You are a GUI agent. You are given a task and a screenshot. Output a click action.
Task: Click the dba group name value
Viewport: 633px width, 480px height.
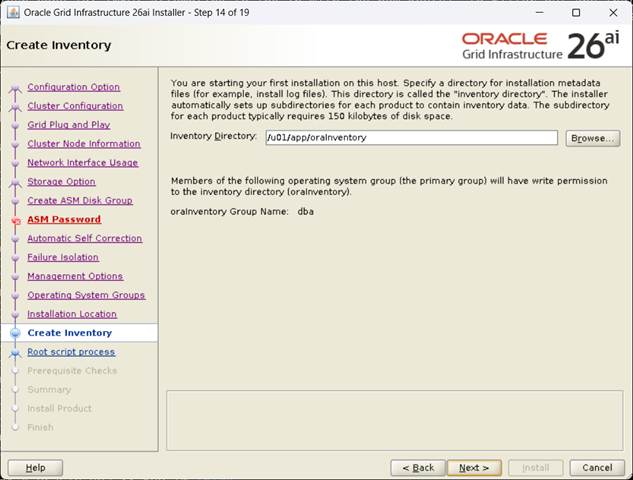tap(306, 212)
